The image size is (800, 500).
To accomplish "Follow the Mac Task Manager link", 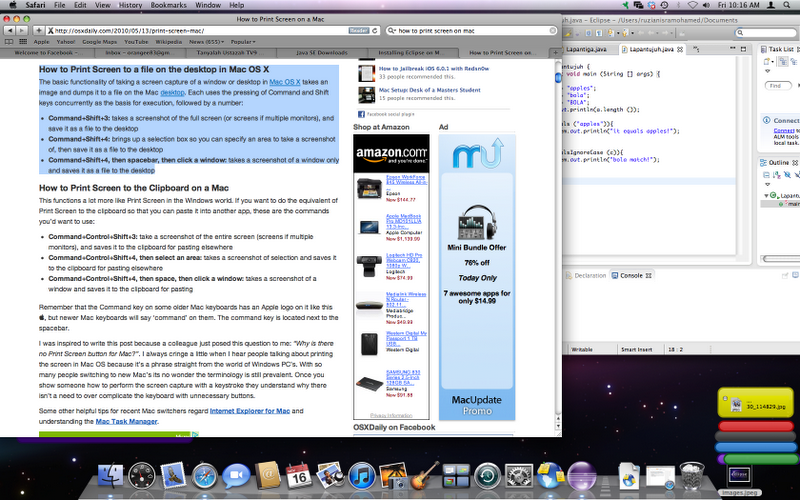I will [x=127, y=421].
